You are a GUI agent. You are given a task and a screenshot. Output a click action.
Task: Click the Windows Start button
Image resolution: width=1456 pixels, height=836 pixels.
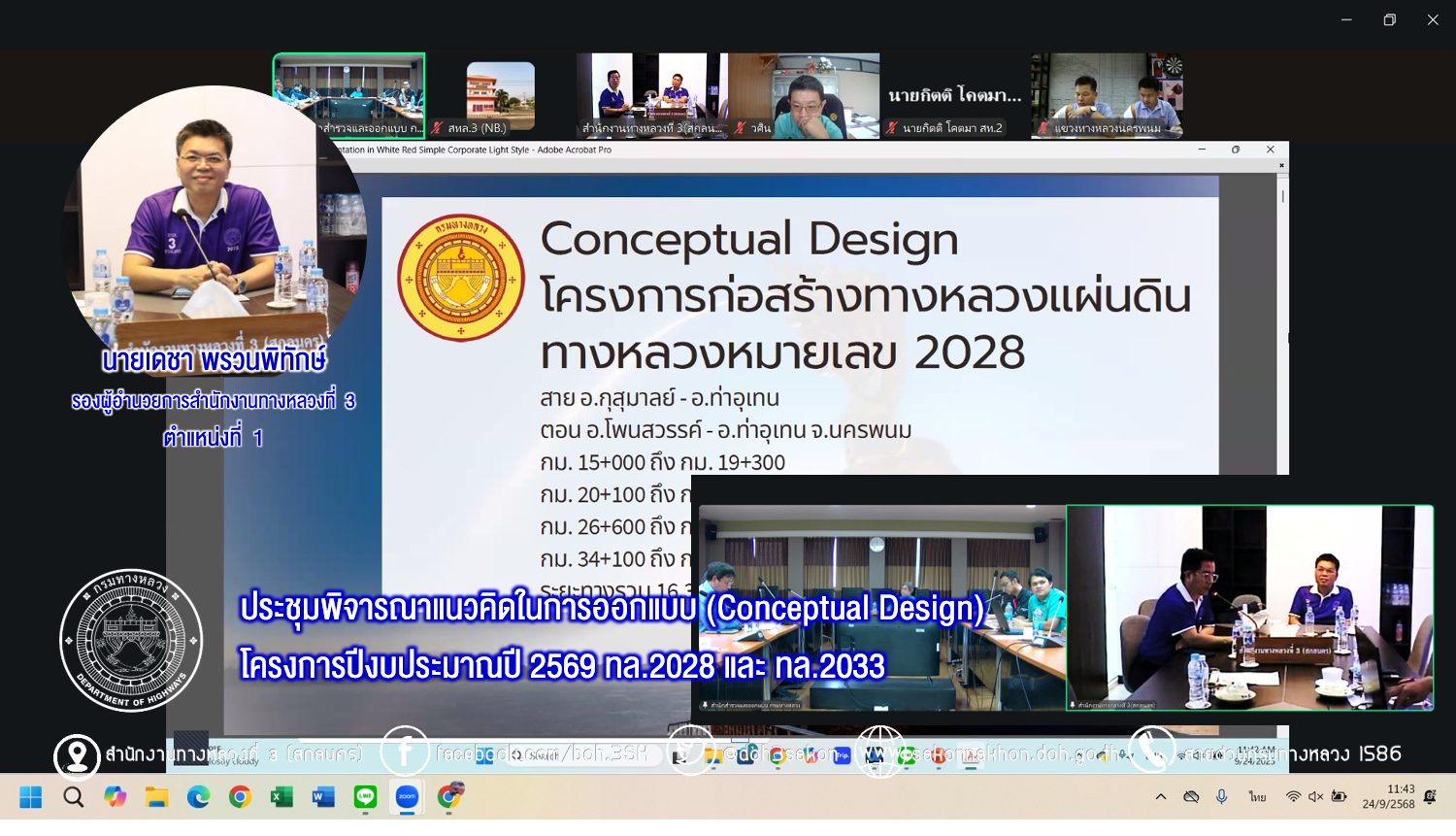point(31,797)
